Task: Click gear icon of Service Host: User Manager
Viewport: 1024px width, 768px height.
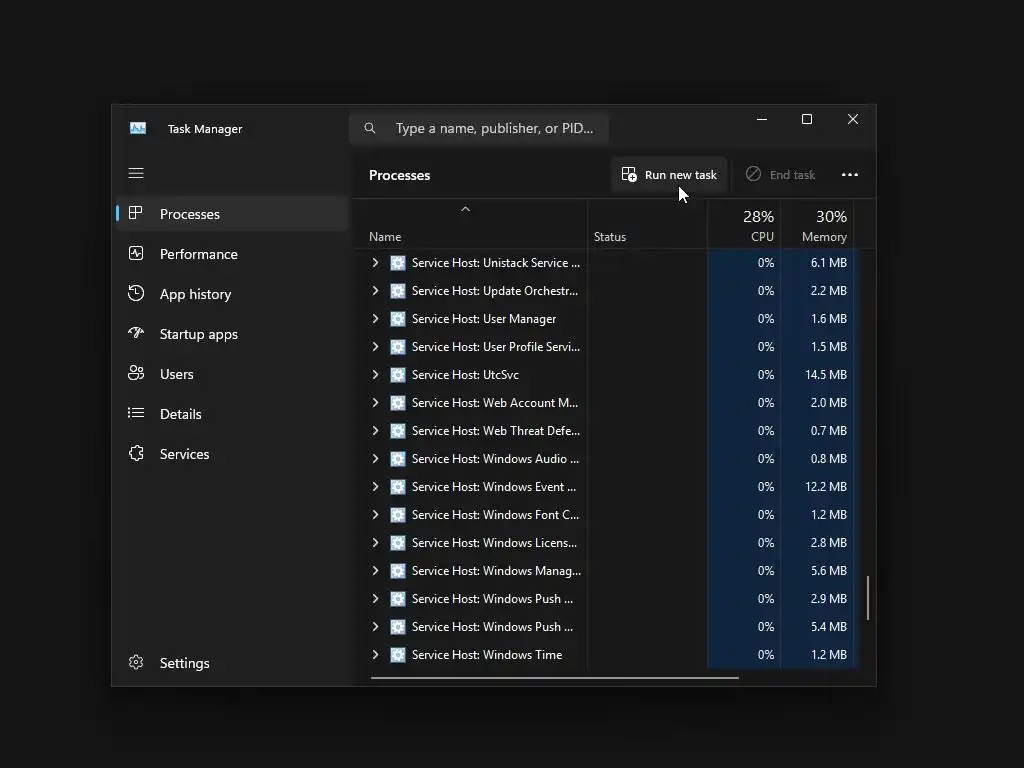Action: [398, 319]
